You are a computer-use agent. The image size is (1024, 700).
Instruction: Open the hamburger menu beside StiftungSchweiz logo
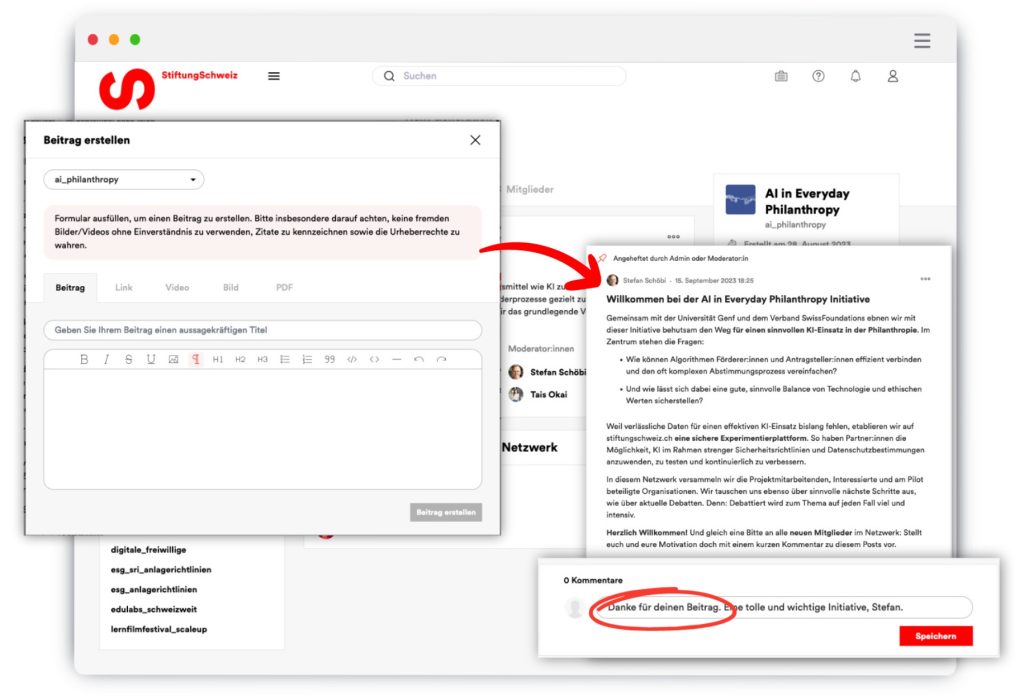pyautogui.click(x=274, y=76)
